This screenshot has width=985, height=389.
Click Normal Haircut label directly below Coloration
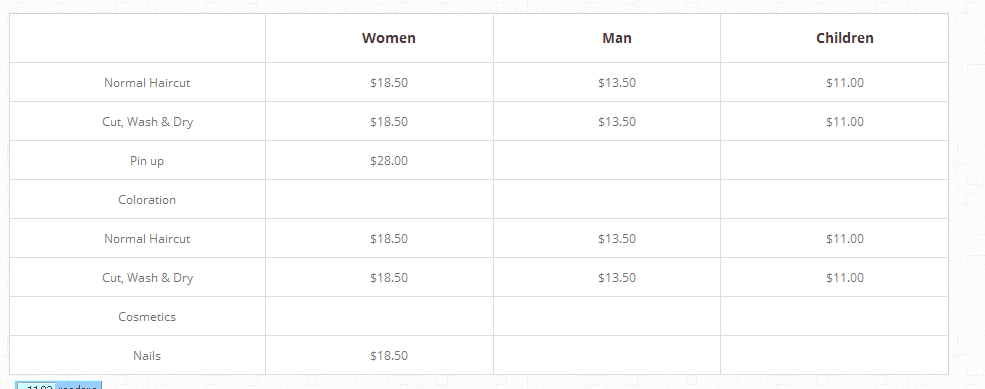click(147, 239)
